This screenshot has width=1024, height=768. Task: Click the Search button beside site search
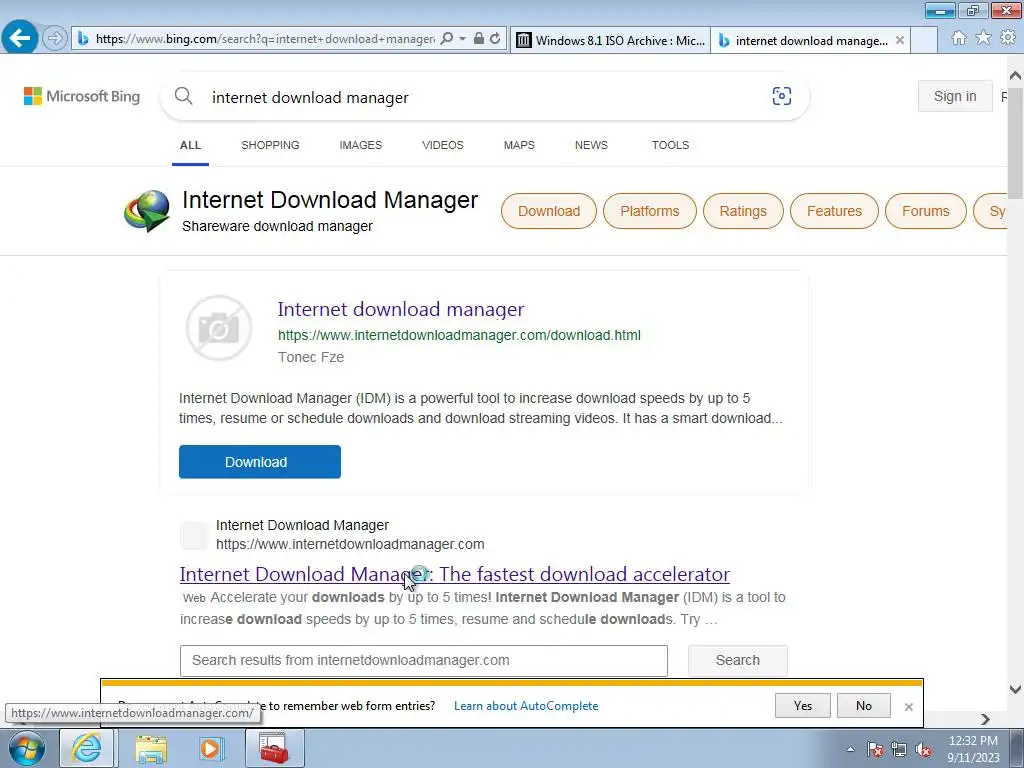(737, 660)
